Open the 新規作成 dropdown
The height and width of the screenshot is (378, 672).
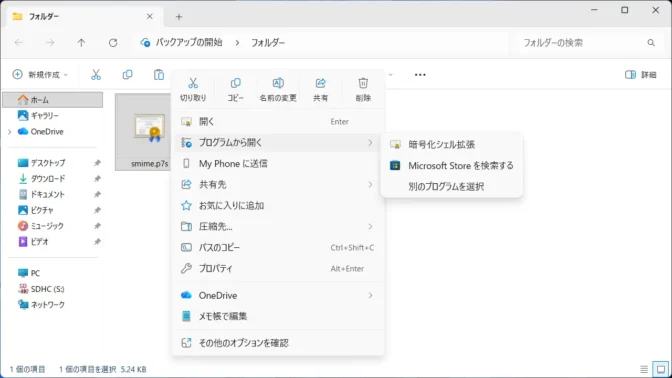coord(40,75)
